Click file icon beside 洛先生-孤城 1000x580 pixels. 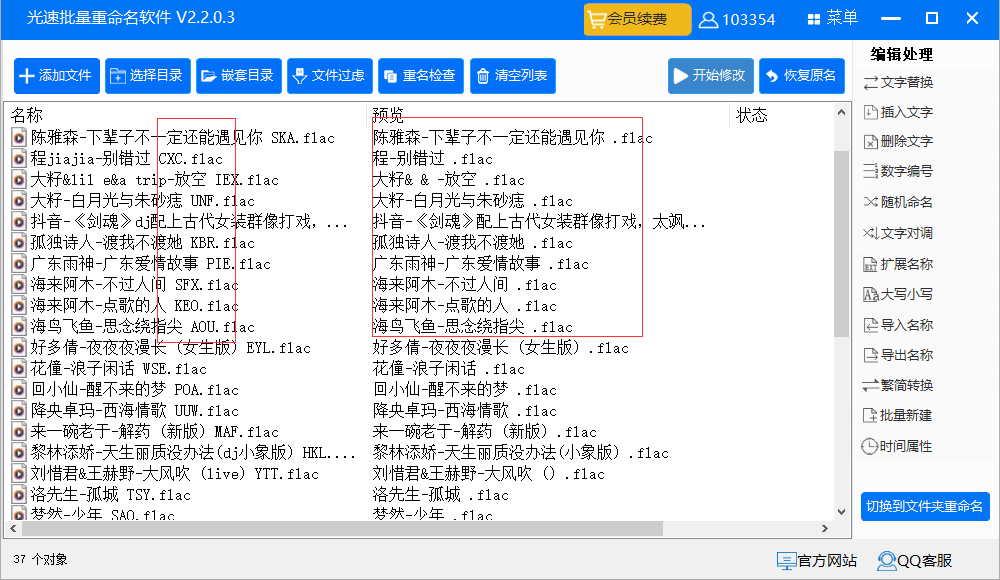point(19,495)
